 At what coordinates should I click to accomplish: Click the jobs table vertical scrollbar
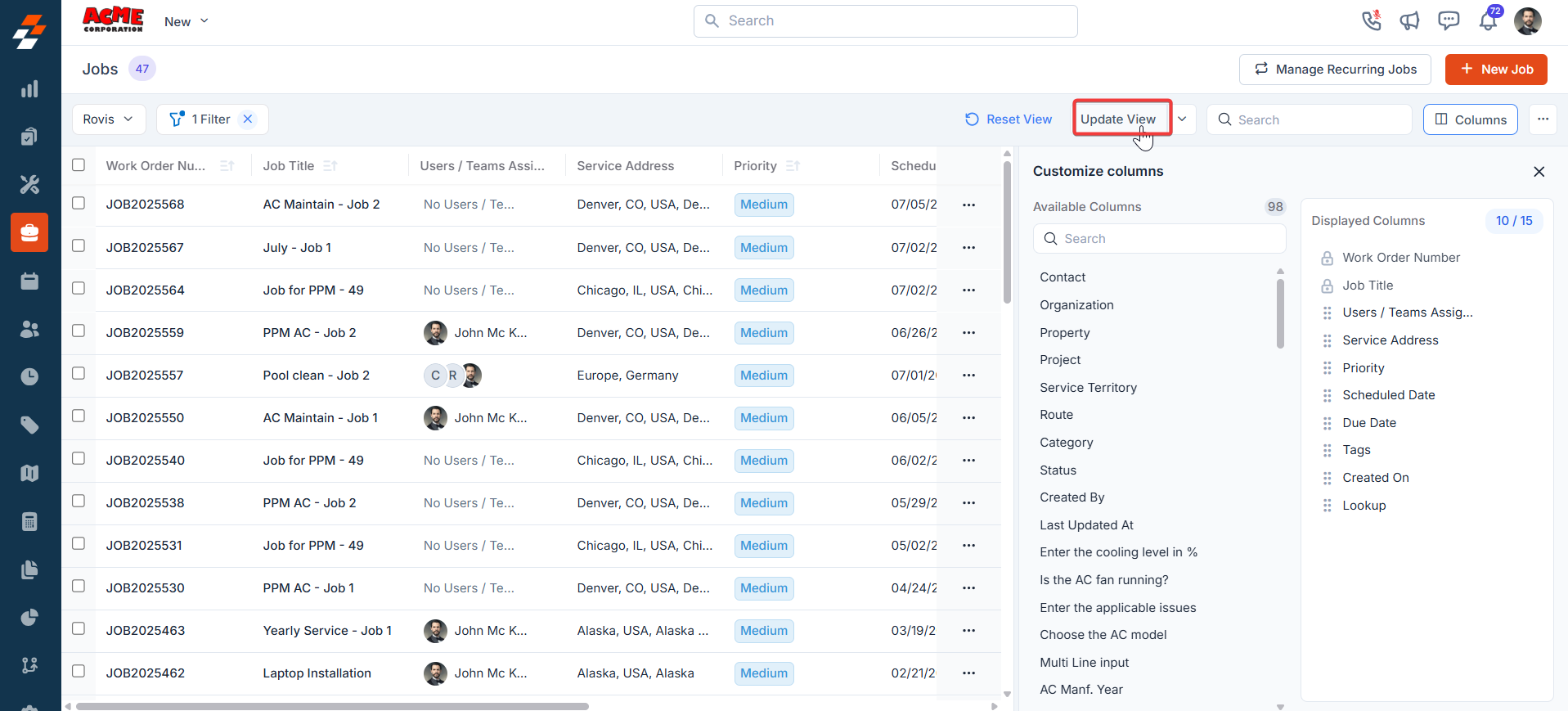(x=1007, y=232)
